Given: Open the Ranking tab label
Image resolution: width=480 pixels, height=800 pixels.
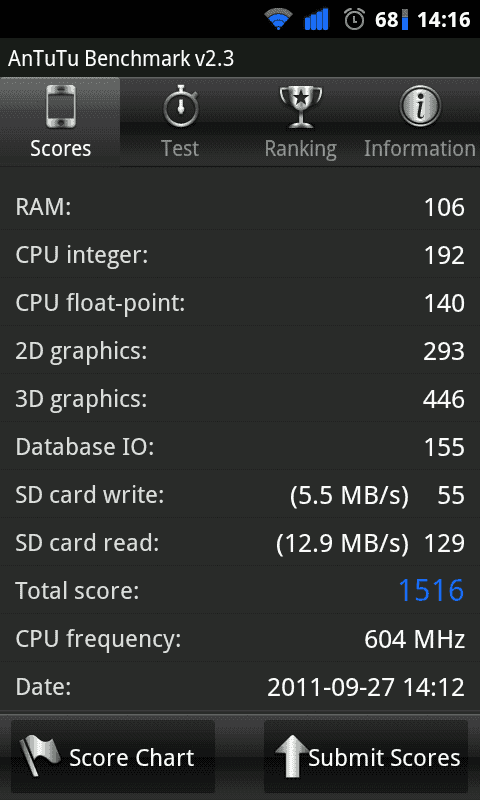Looking at the screenshot, I should 300,149.
